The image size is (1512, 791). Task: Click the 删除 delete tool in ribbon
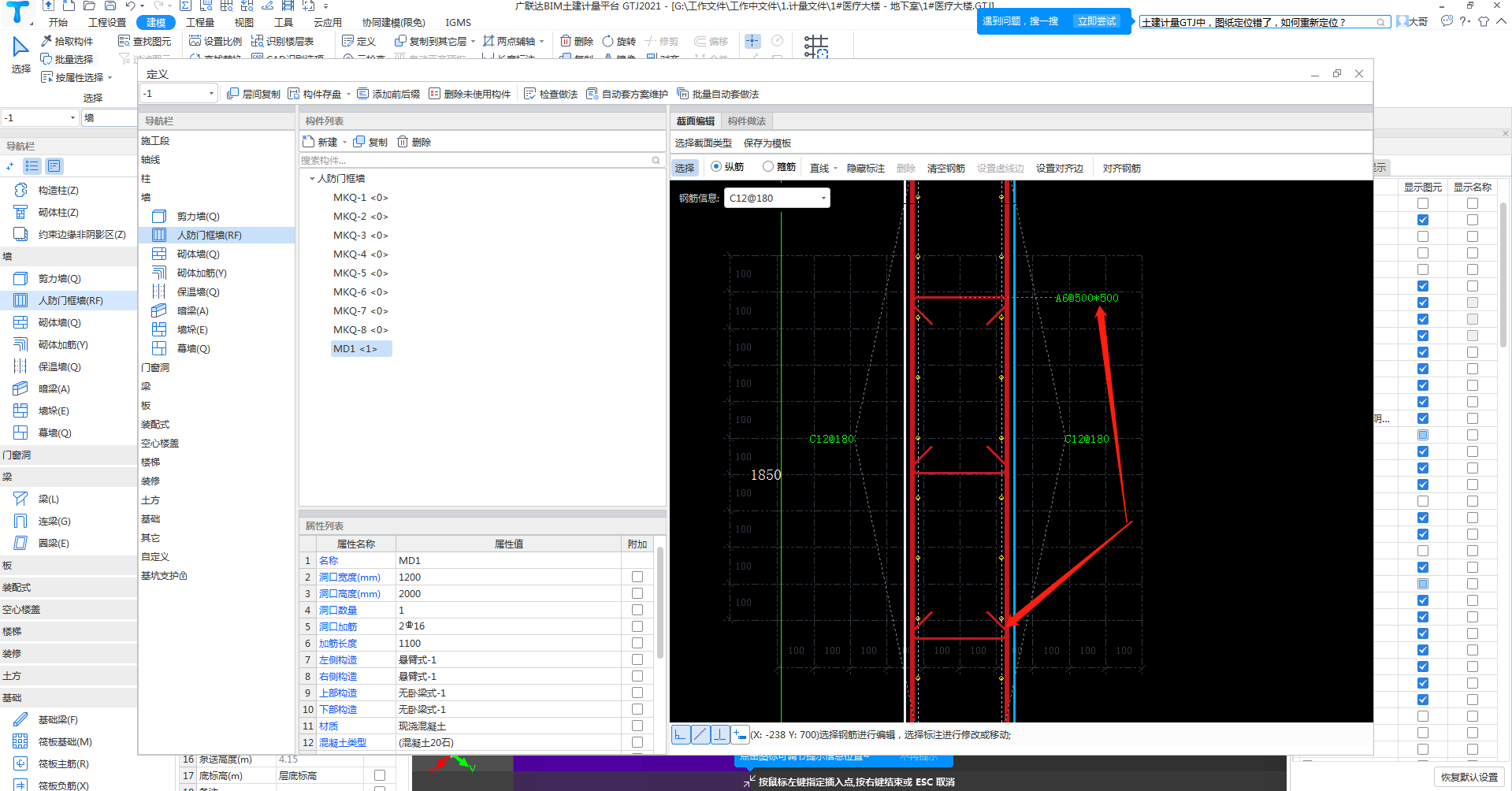click(x=577, y=41)
